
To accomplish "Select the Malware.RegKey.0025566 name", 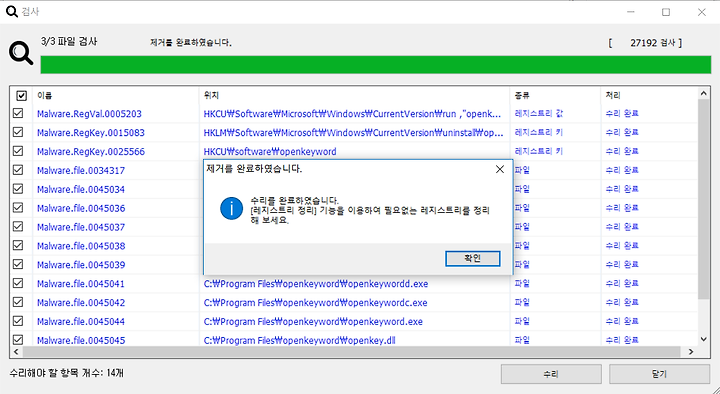I will click(91, 152).
